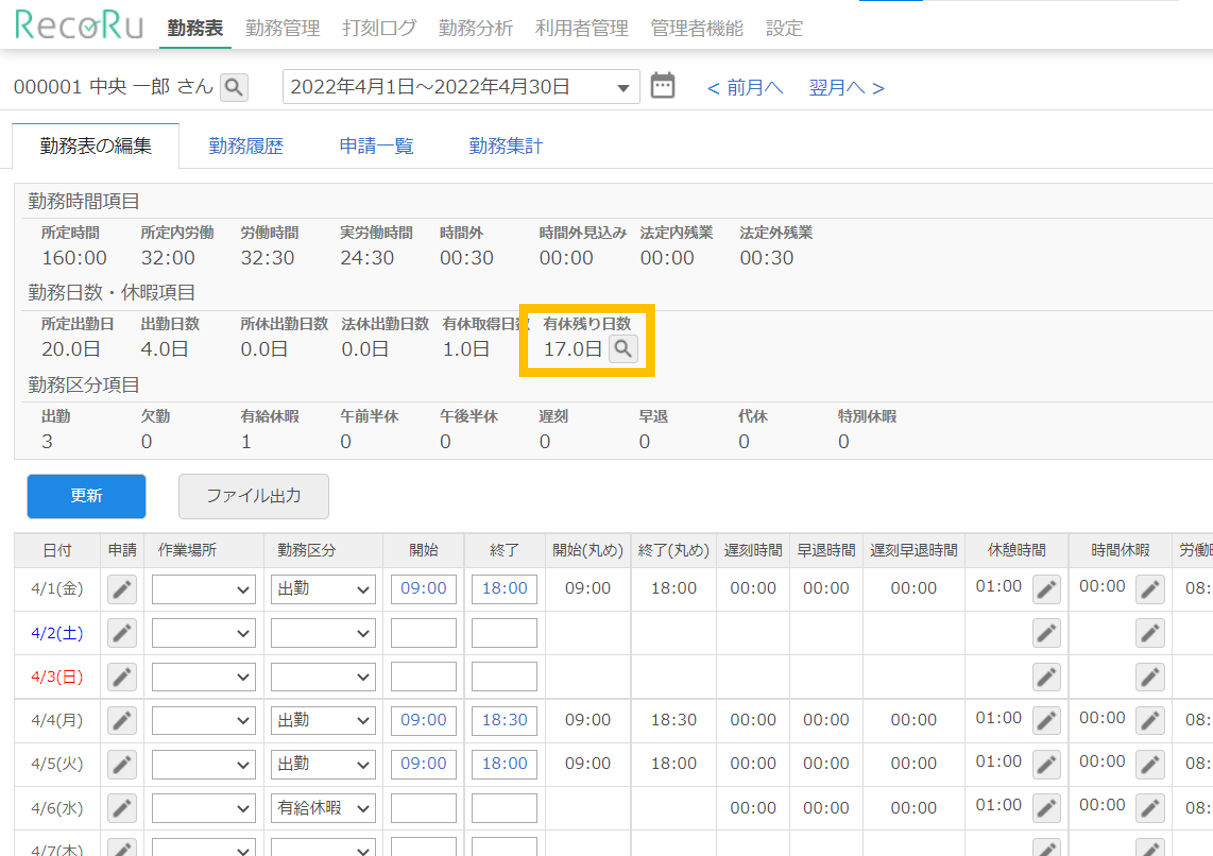Open 作業場所 dropdown for 4/4(月)
Viewport: 1213px width, 856px height.
[203, 720]
